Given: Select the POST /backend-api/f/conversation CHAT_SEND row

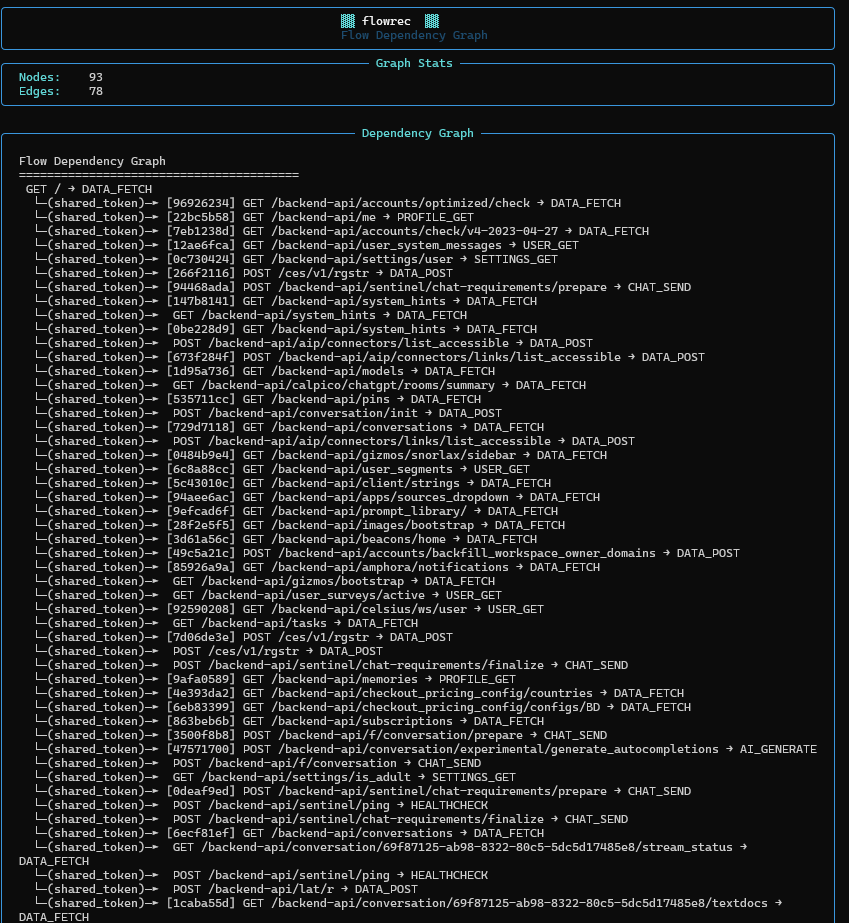Looking at the screenshot, I should pyautogui.click(x=258, y=763).
